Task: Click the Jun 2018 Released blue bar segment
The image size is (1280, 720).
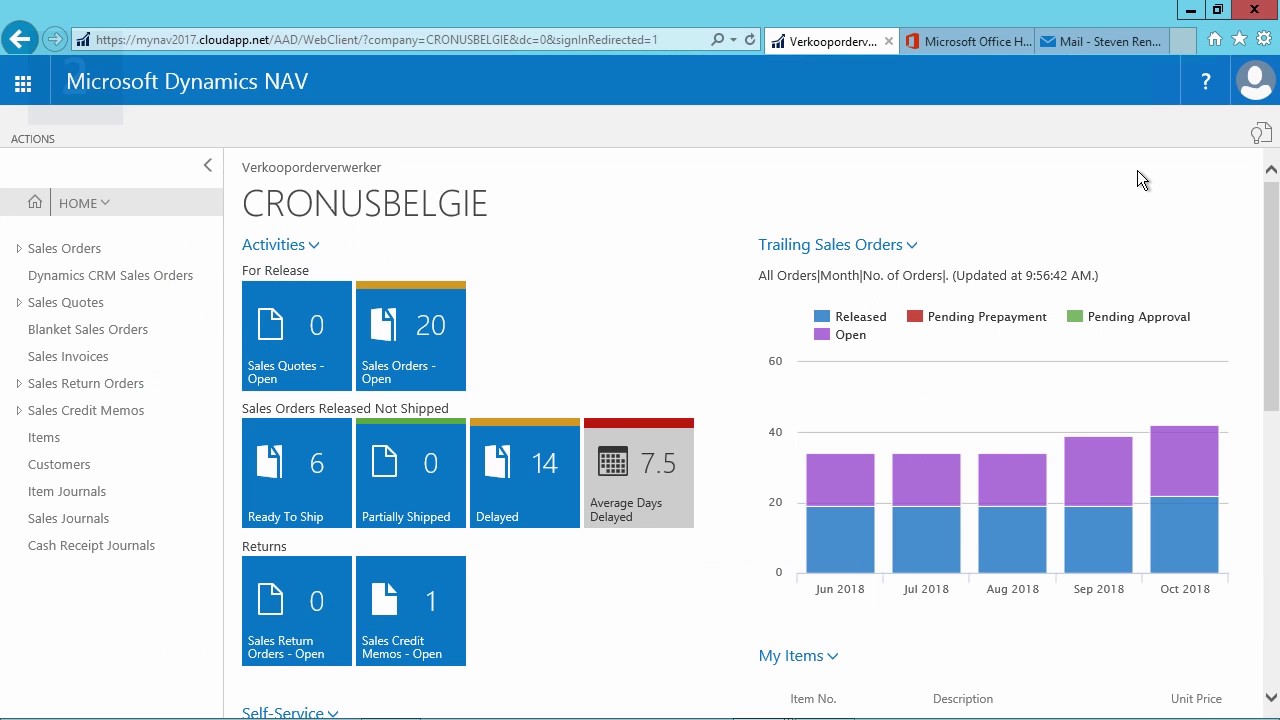Action: click(x=840, y=540)
